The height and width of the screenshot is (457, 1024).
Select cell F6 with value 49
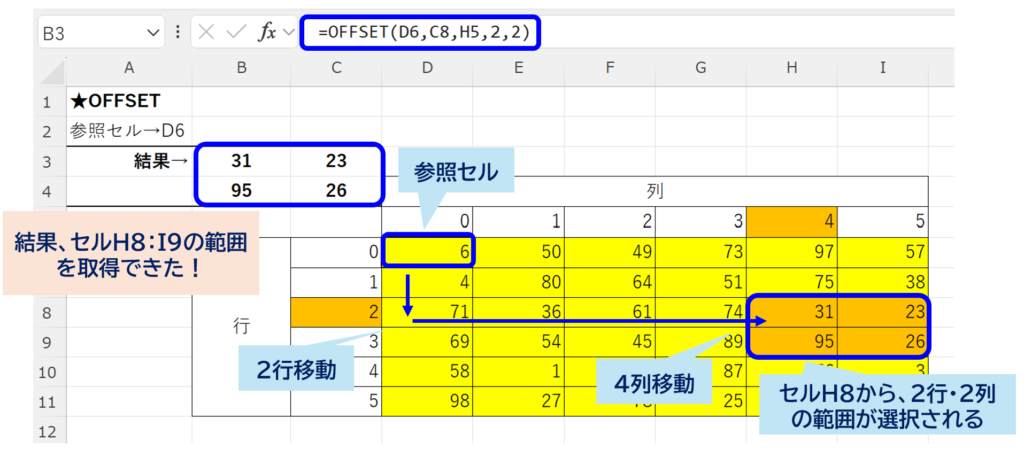610,252
